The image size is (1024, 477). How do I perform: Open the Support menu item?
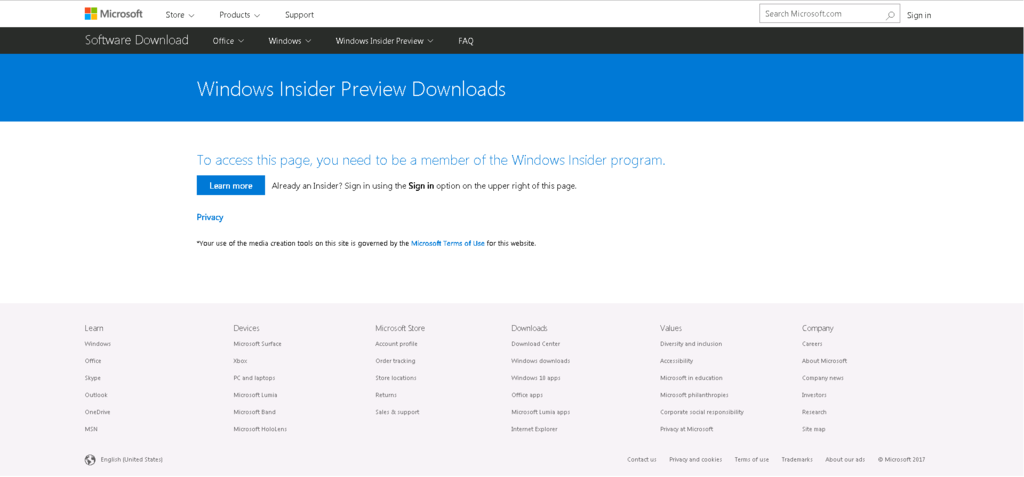[299, 14]
